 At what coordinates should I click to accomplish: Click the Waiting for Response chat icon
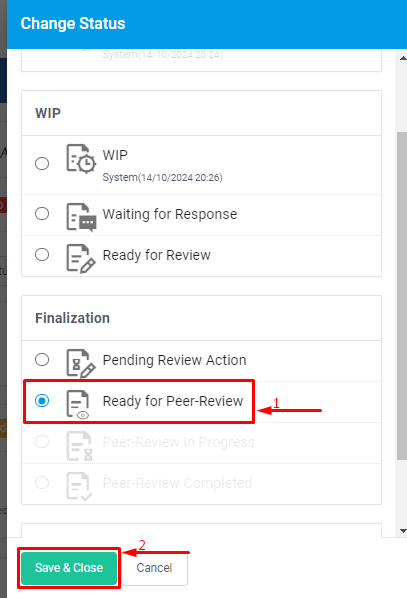point(81,217)
